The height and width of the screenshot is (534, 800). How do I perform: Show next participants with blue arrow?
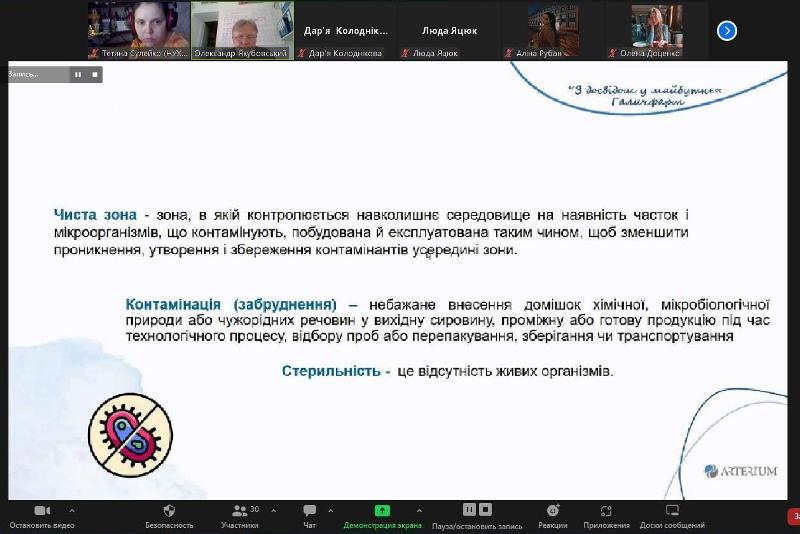[x=727, y=31]
